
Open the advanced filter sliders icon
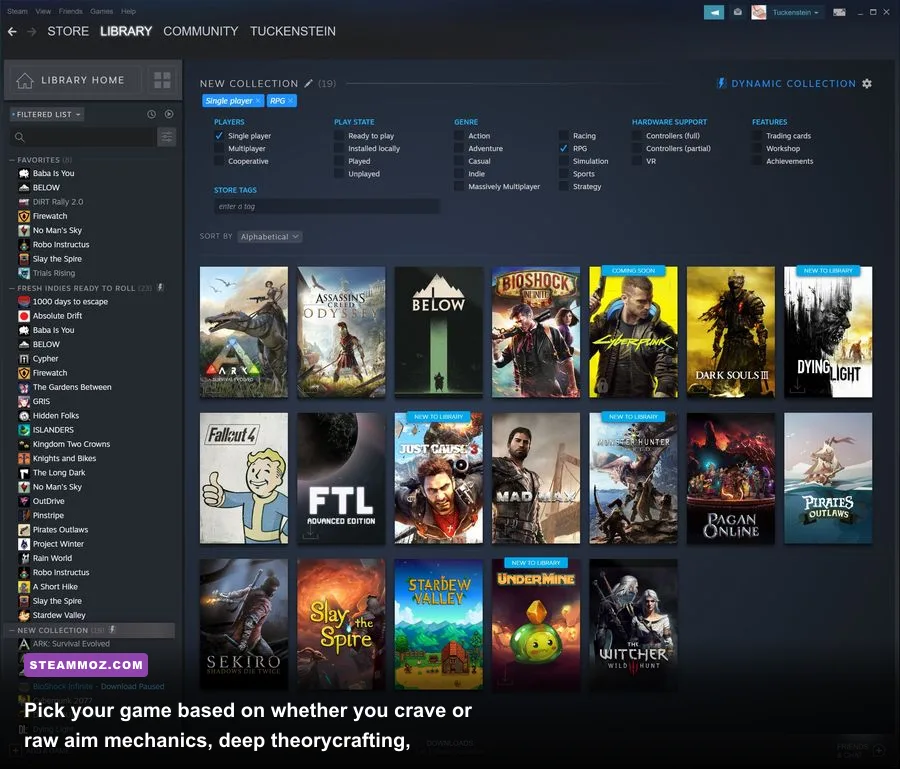pos(166,137)
